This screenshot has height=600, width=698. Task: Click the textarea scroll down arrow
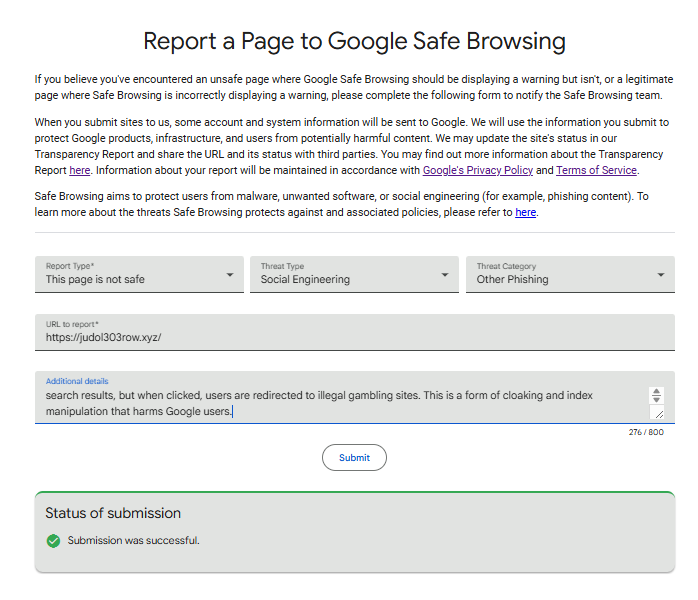tap(656, 399)
